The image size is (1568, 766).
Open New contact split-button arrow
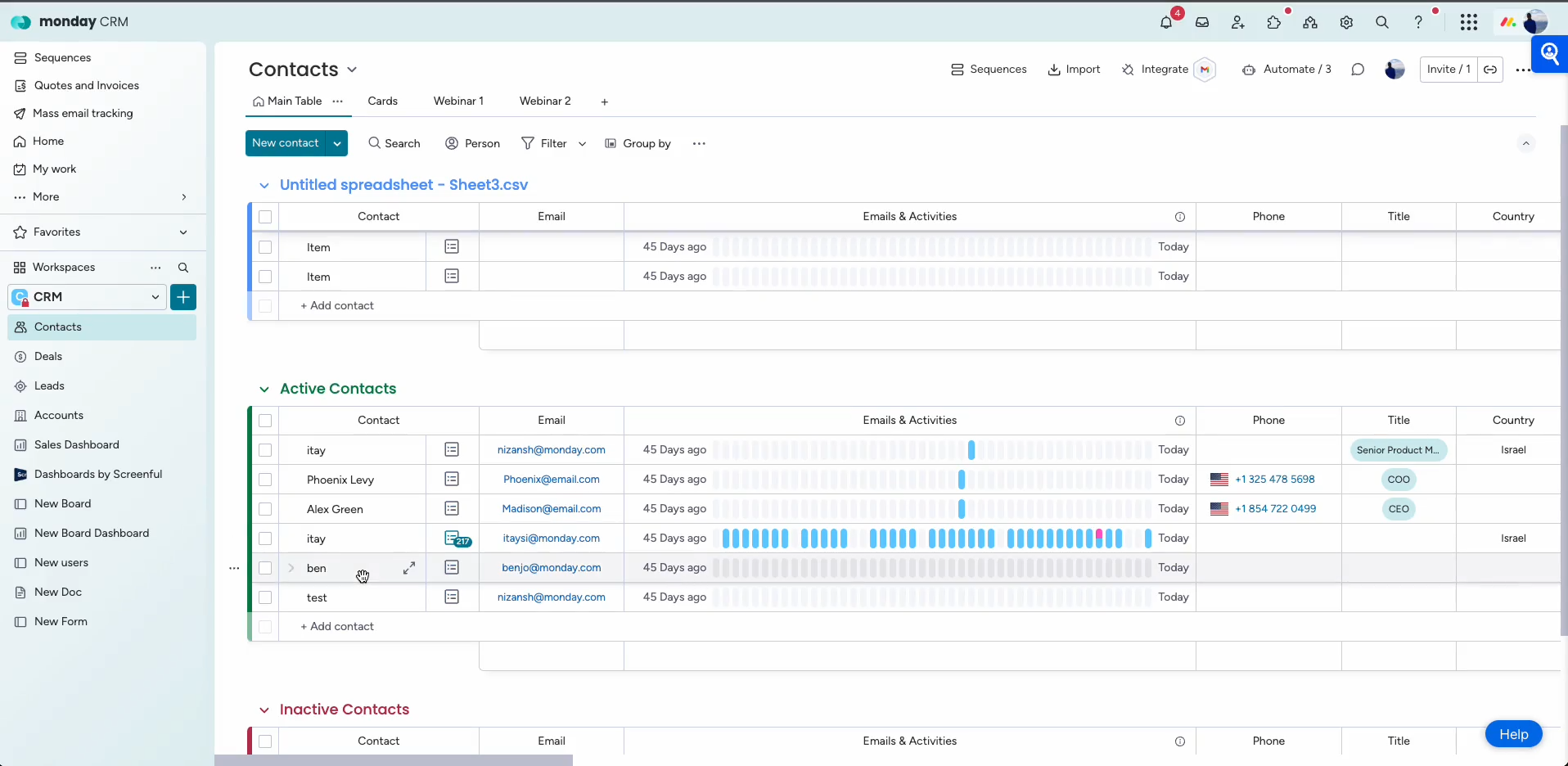pos(337,143)
